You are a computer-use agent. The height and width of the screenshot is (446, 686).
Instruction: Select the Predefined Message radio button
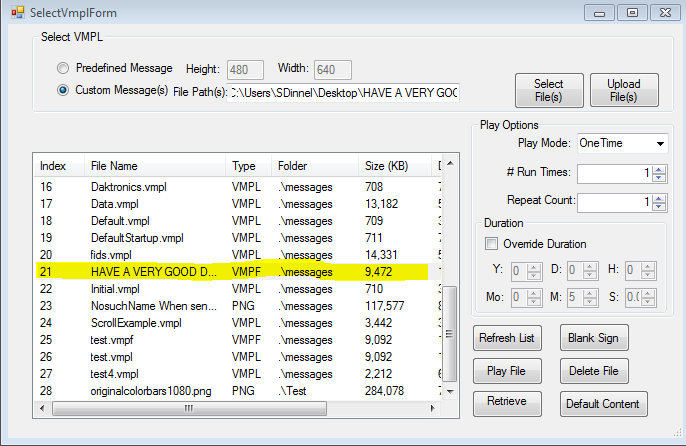[64, 69]
